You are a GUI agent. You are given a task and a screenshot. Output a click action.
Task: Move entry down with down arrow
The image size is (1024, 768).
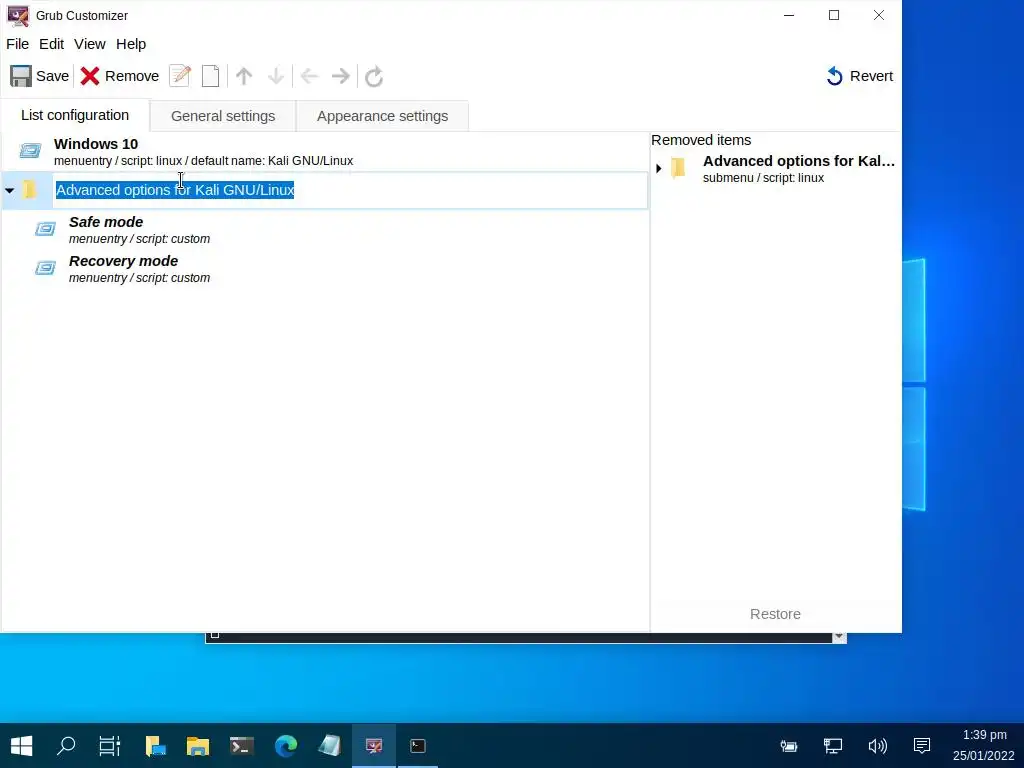(x=276, y=76)
